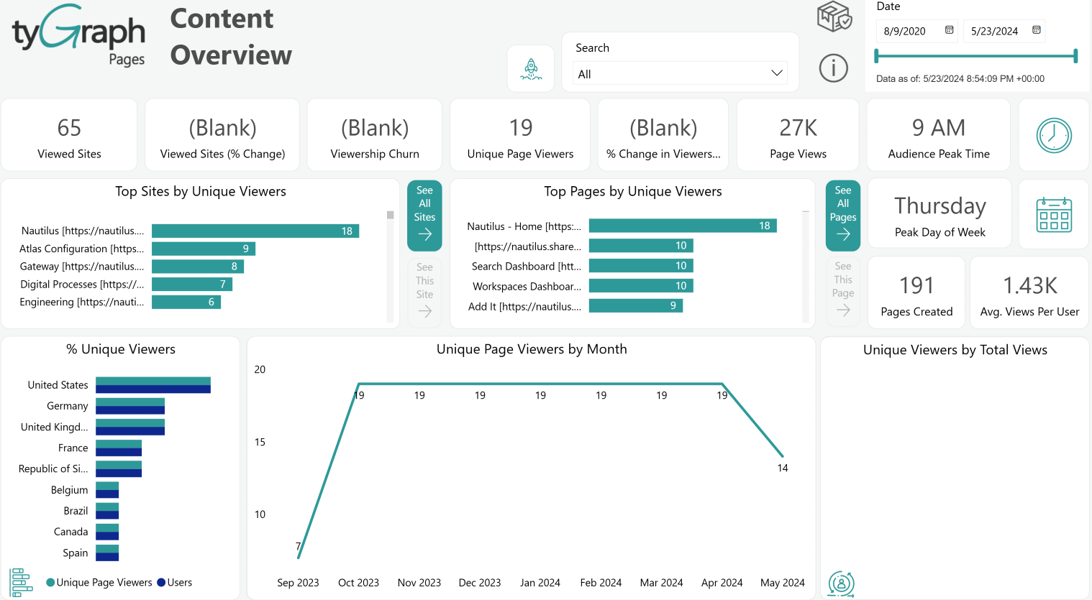Viewport: 1092px width, 600px height.
Task: Open the package box checkmark icon
Action: (x=834, y=17)
